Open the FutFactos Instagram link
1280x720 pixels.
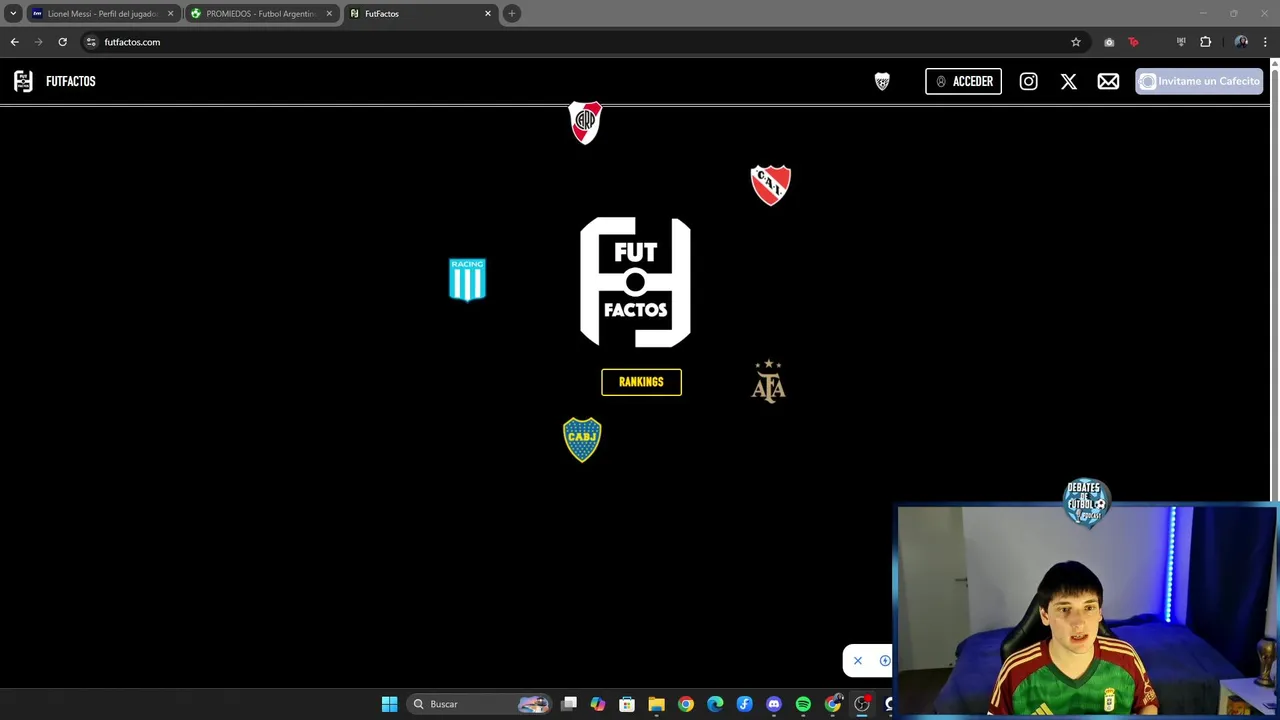[x=1028, y=81]
